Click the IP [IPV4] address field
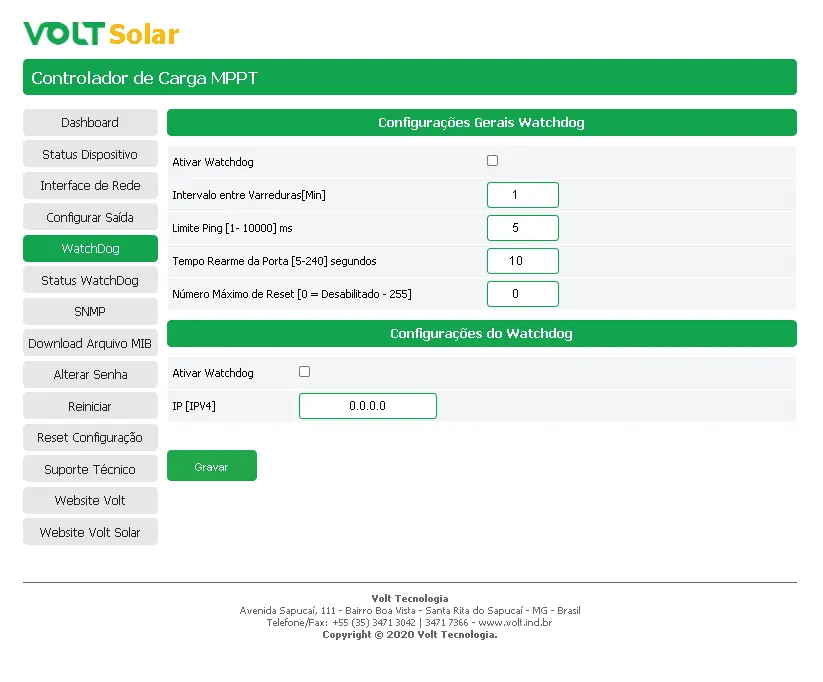This screenshot has height=682, width=823. click(368, 406)
